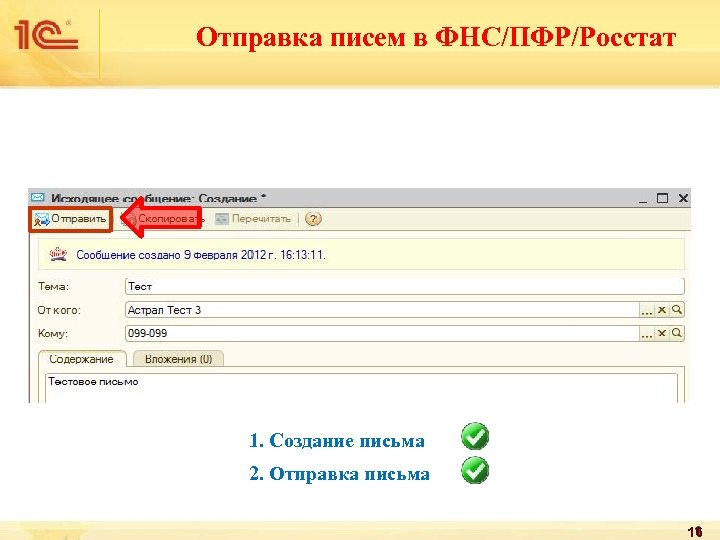Switch to the Вложения (0) tab
This screenshot has width=720, height=540.
(x=178, y=359)
